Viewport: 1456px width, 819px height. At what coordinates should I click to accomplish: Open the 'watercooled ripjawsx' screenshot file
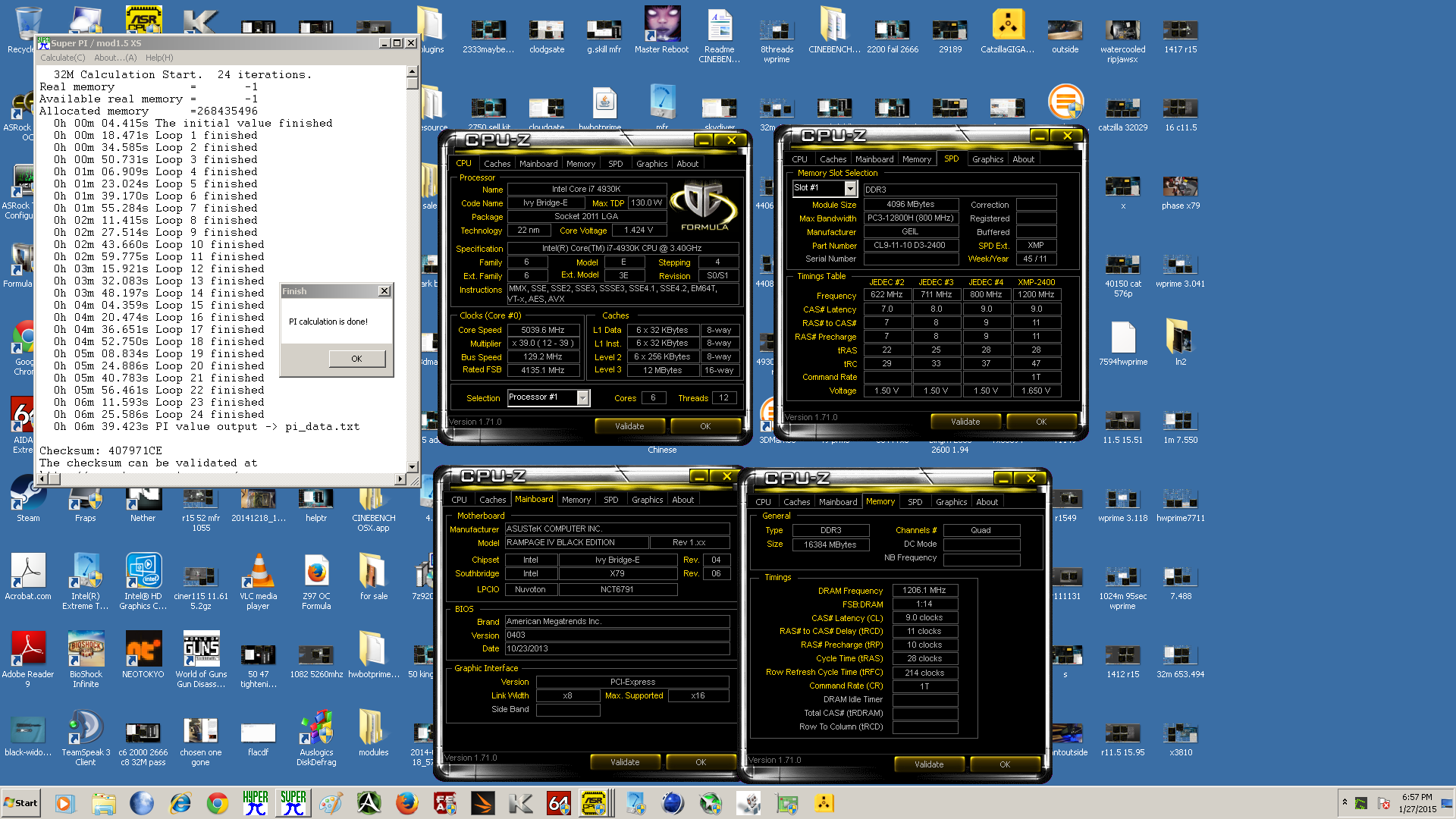(x=1123, y=41)
